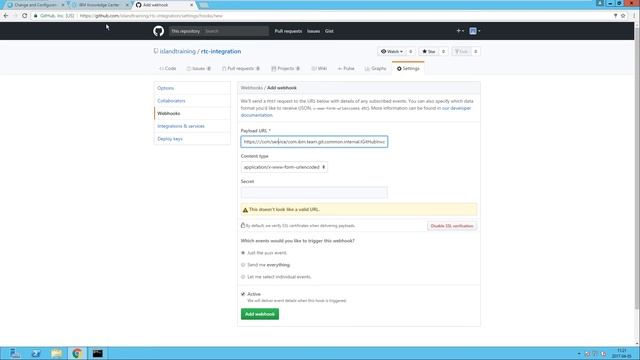The width and height of the screenshot is (640, 360).
Task: Click Gist in top header
Action: 329,31
